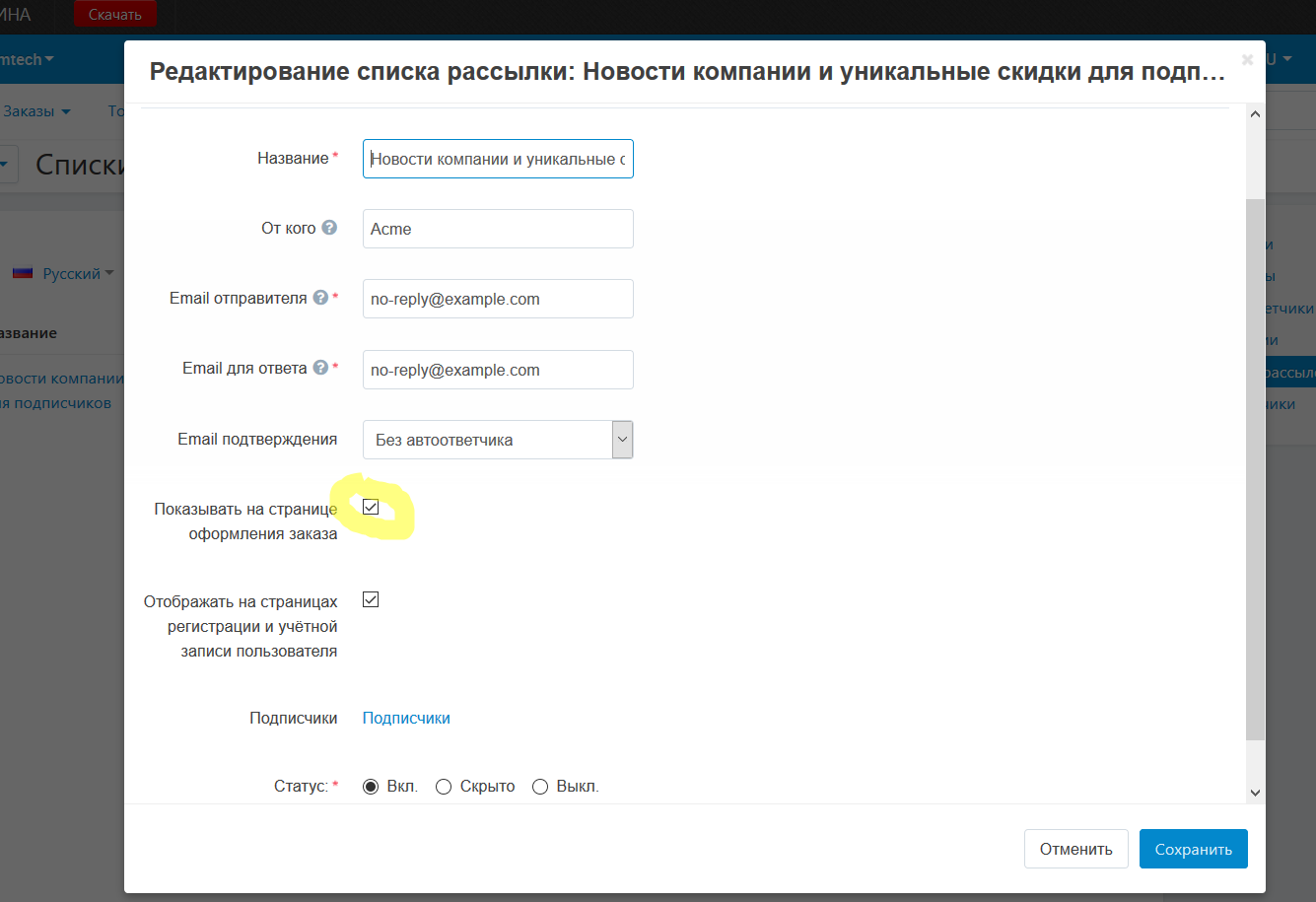Click the dialog scroll up arrow

[x=1255, y=114]
